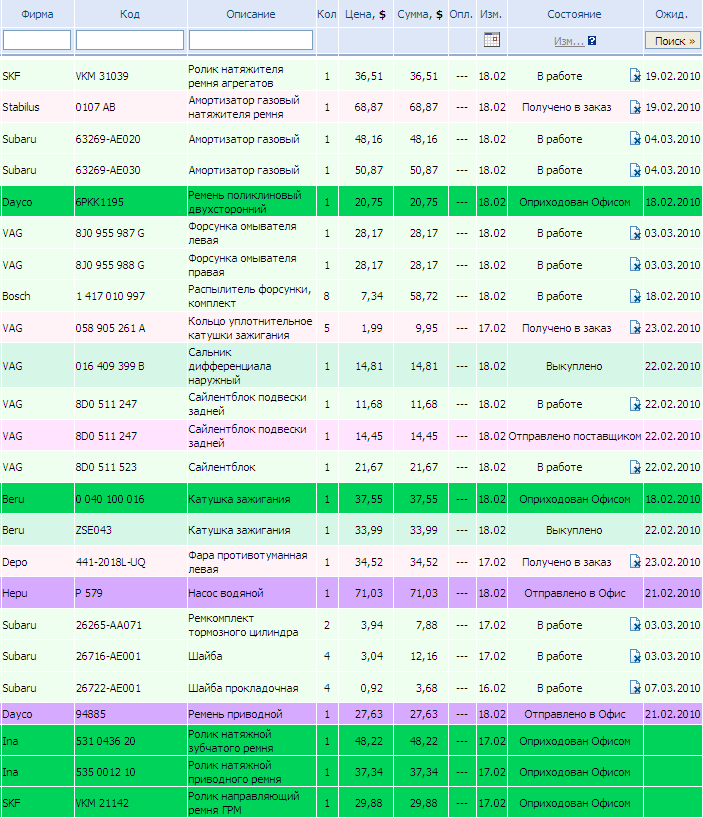
Task: Select code cell VKM 21142
Action: [x=102, y=803]
